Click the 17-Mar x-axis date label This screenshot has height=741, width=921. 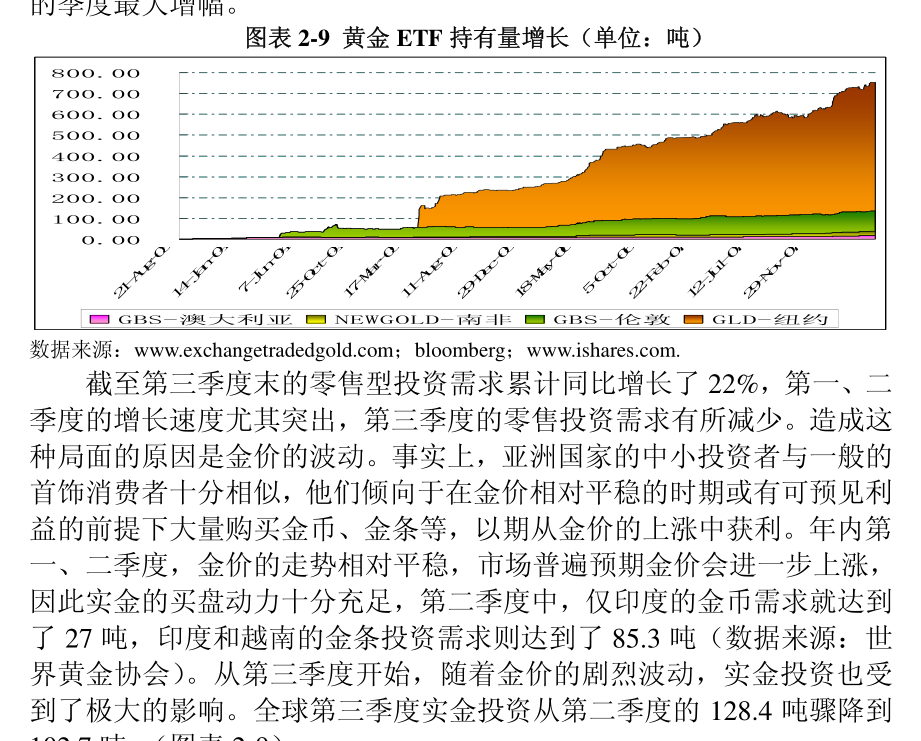(x=371, y=271)
